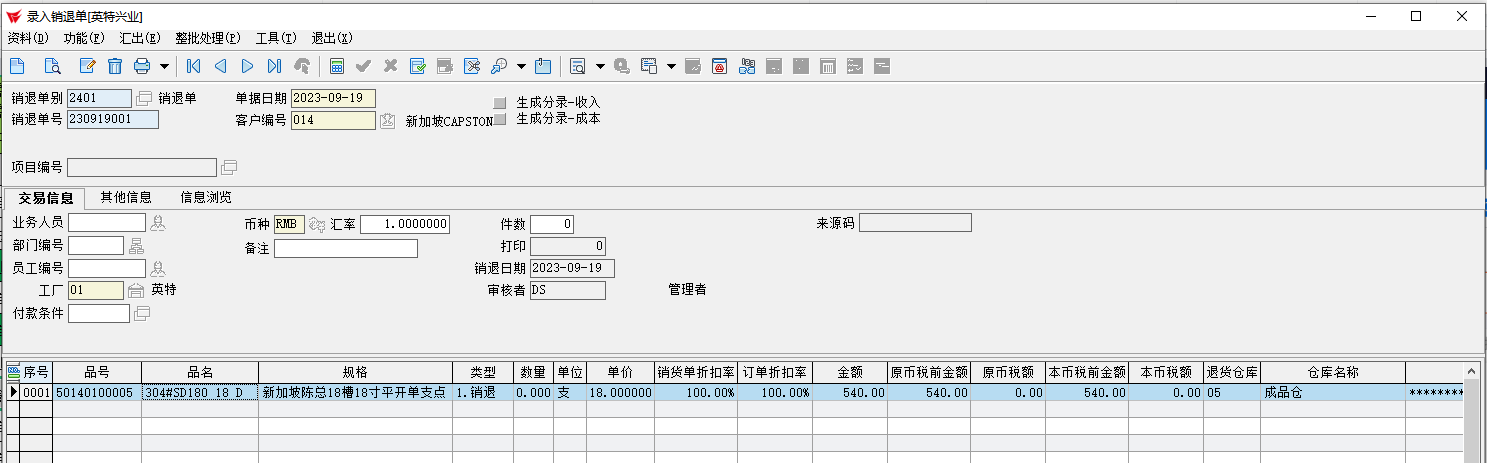The image size is (1487, 463).
Task: Toggle the 生成分录-成本 checkbox
Action: [500, 119]
